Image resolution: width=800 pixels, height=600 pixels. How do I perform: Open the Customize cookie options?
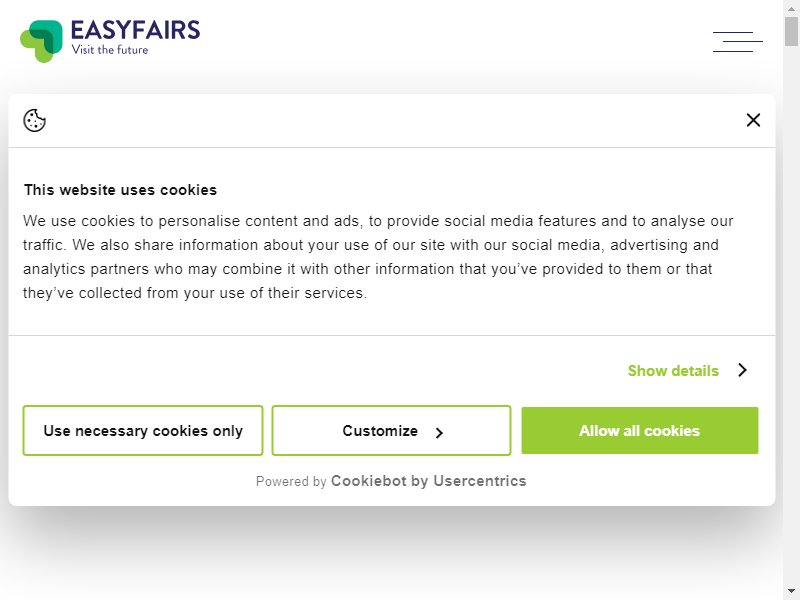[391, 431]
